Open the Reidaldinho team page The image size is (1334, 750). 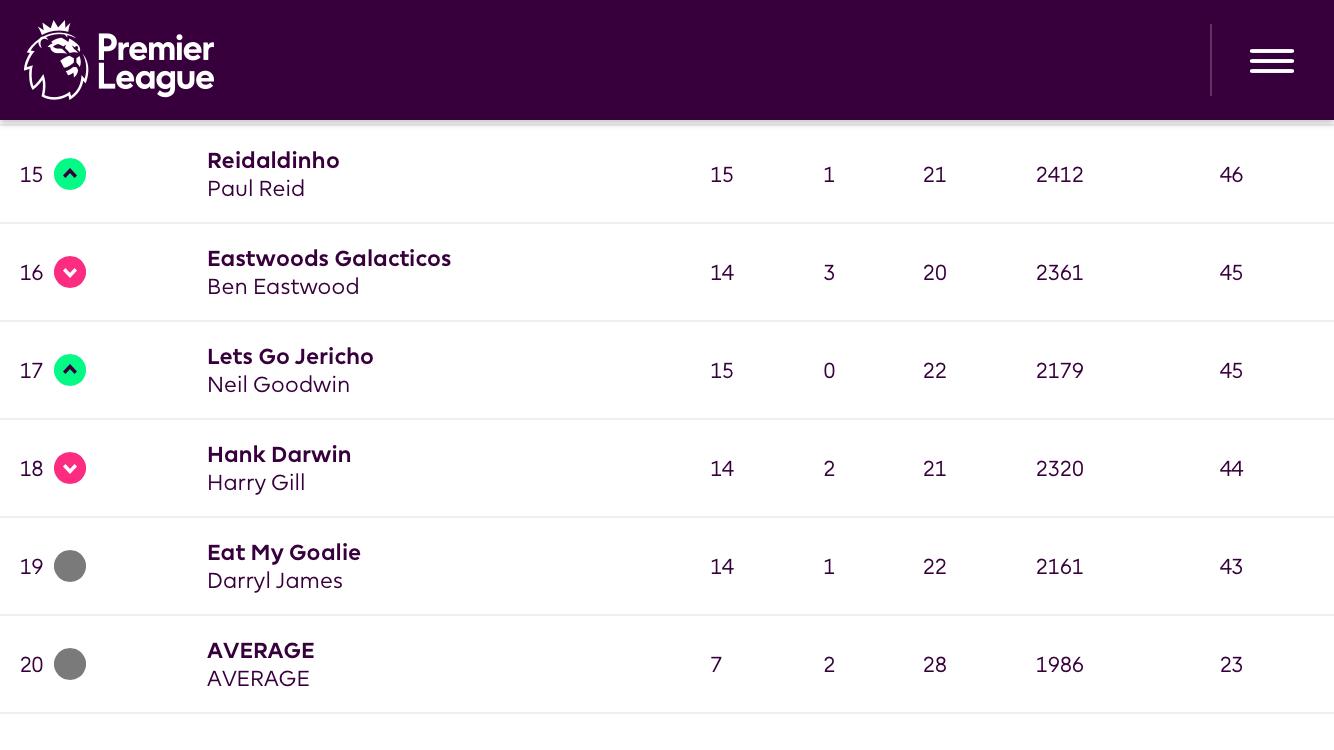tap(273, 160)
